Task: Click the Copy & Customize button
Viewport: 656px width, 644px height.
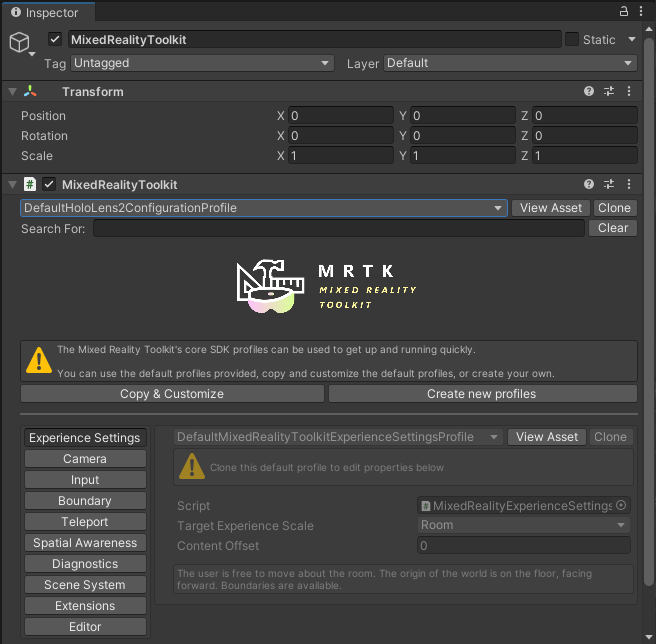Action: pyautogui.click(x=172, y=394)
